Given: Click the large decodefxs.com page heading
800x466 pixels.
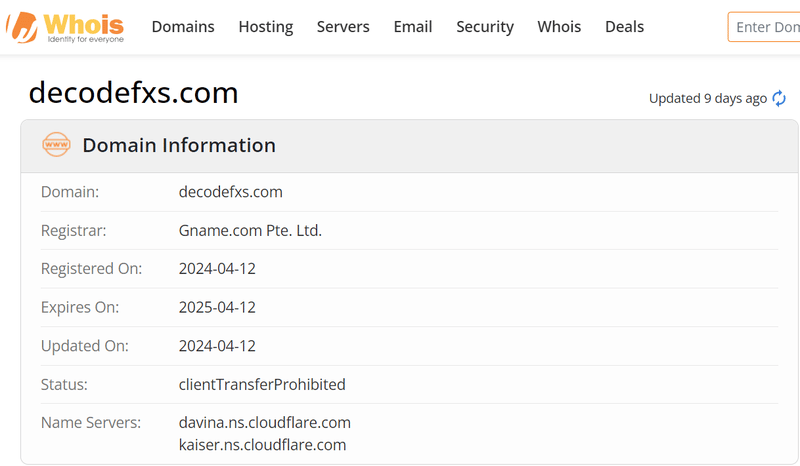Looking at the screenshot, I should click(x=134, y=93).
